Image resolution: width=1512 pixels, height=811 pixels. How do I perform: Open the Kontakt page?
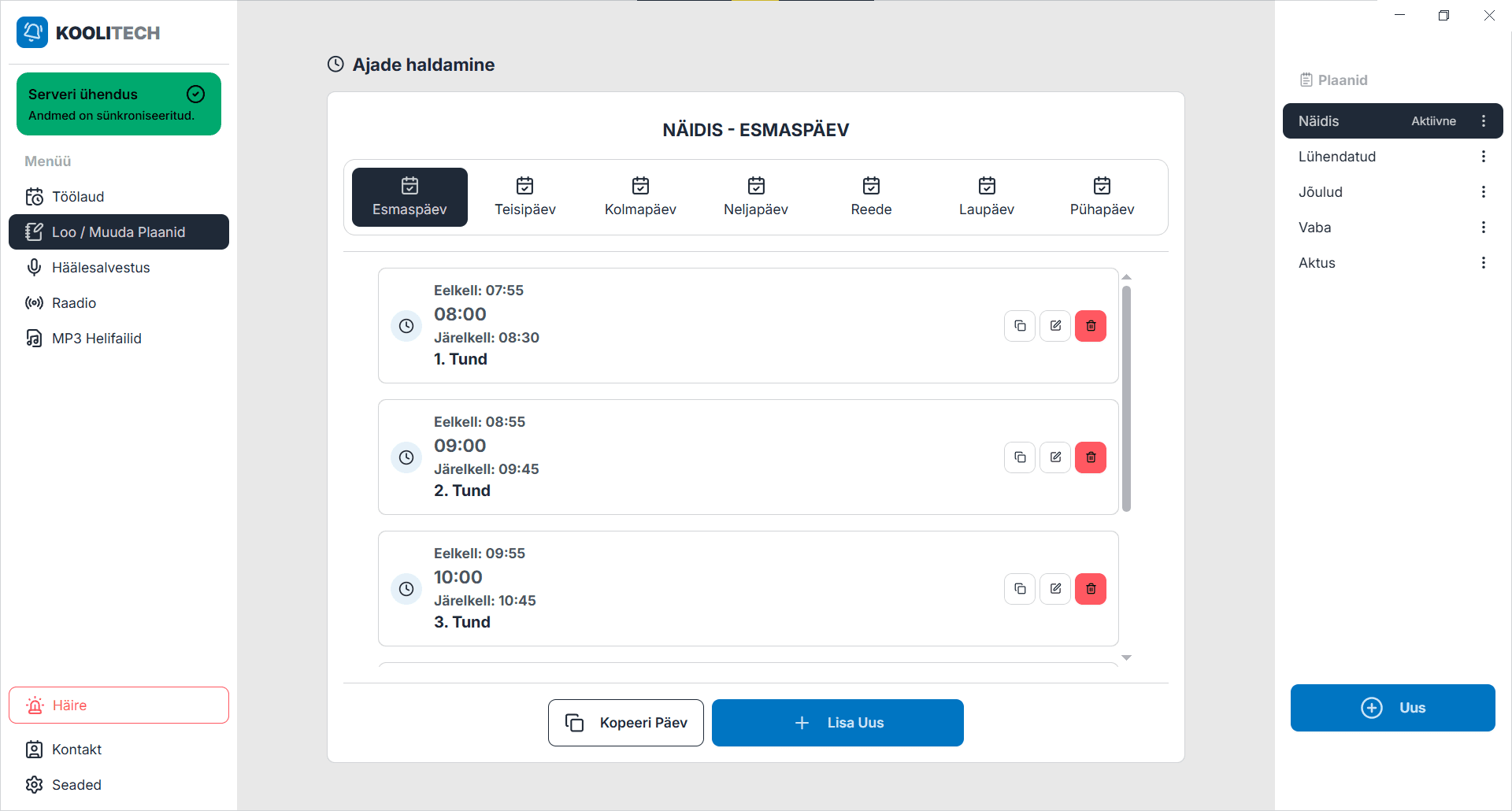119,750
